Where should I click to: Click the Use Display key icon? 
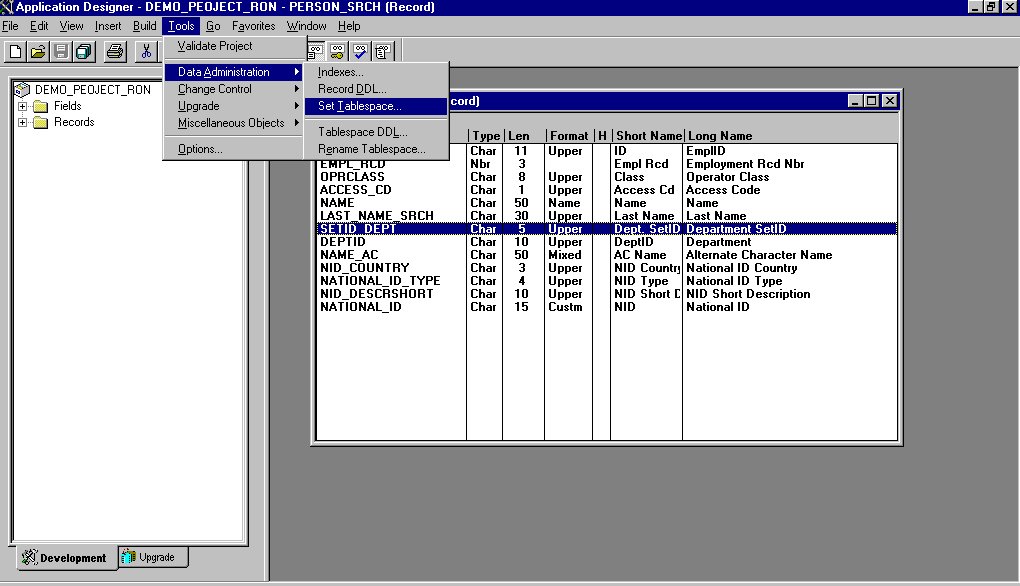337,51
